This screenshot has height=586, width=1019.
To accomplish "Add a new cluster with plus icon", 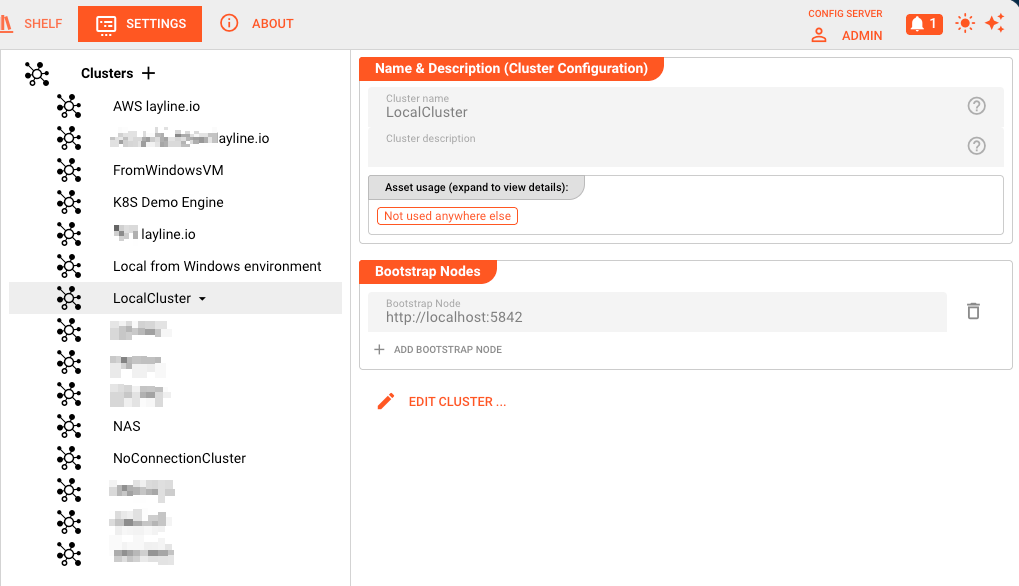I will (149, 73).
